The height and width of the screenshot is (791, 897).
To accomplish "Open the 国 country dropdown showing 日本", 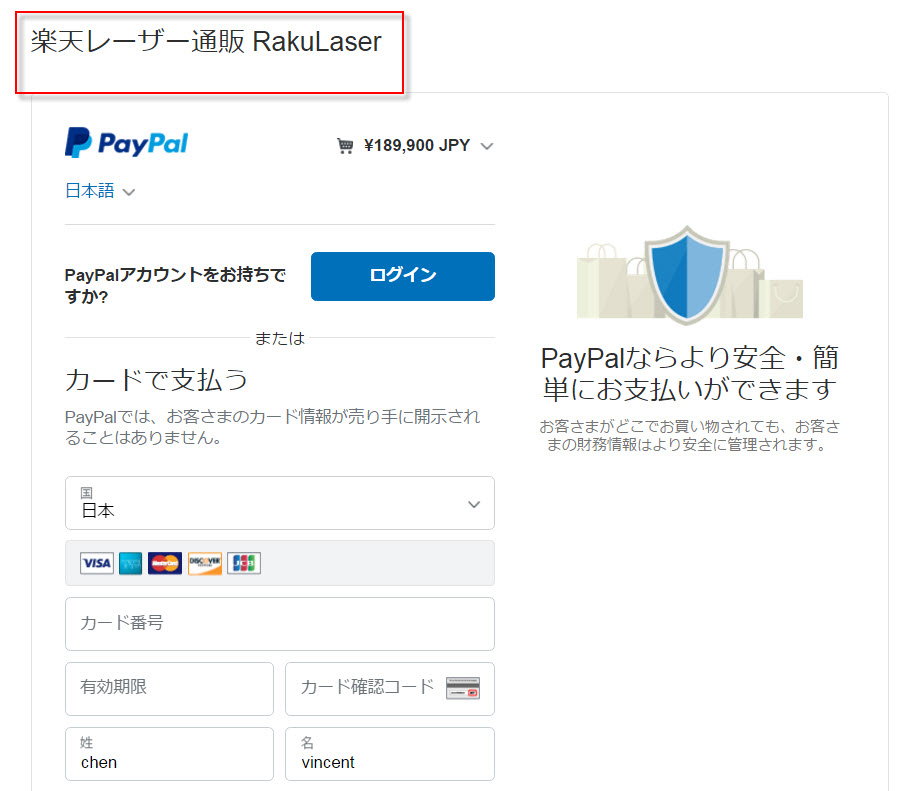I will coord(280,503).
